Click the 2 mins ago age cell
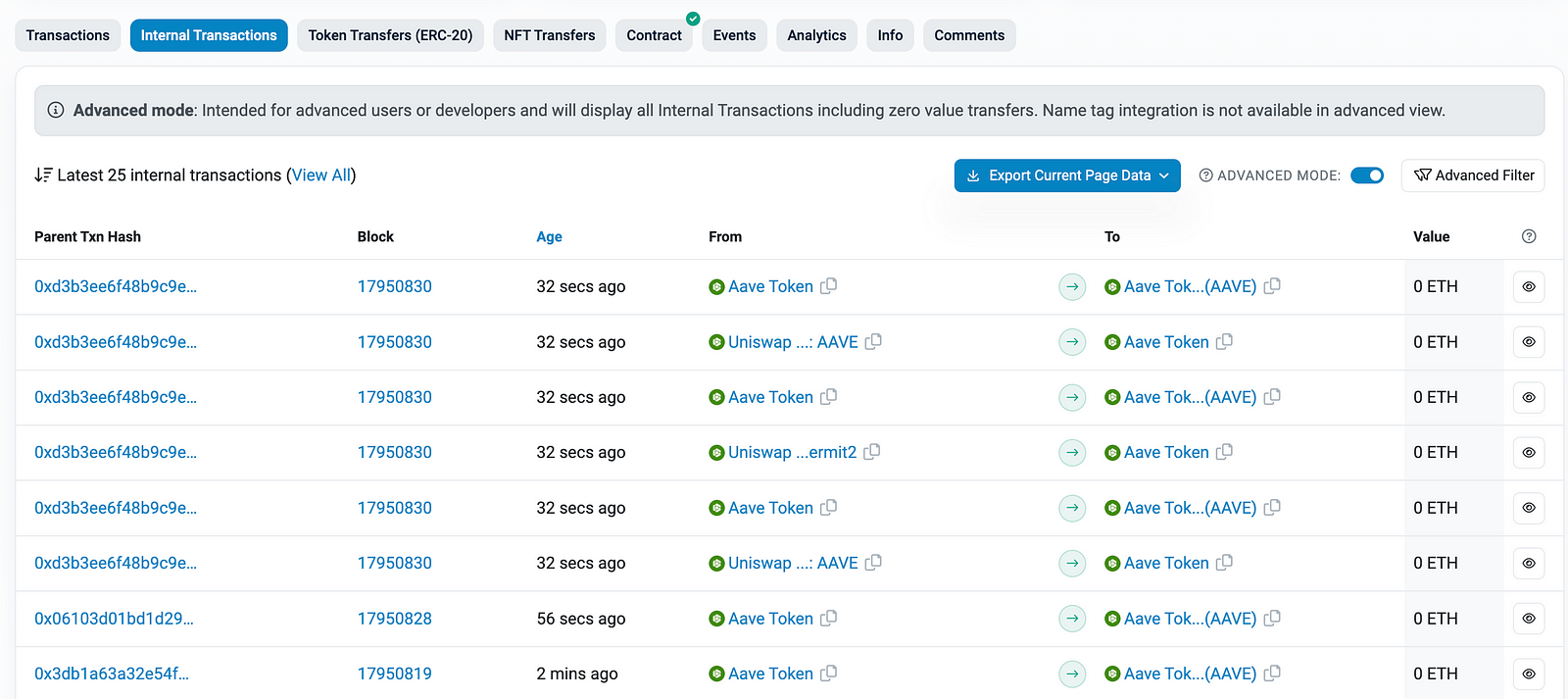 577,674
